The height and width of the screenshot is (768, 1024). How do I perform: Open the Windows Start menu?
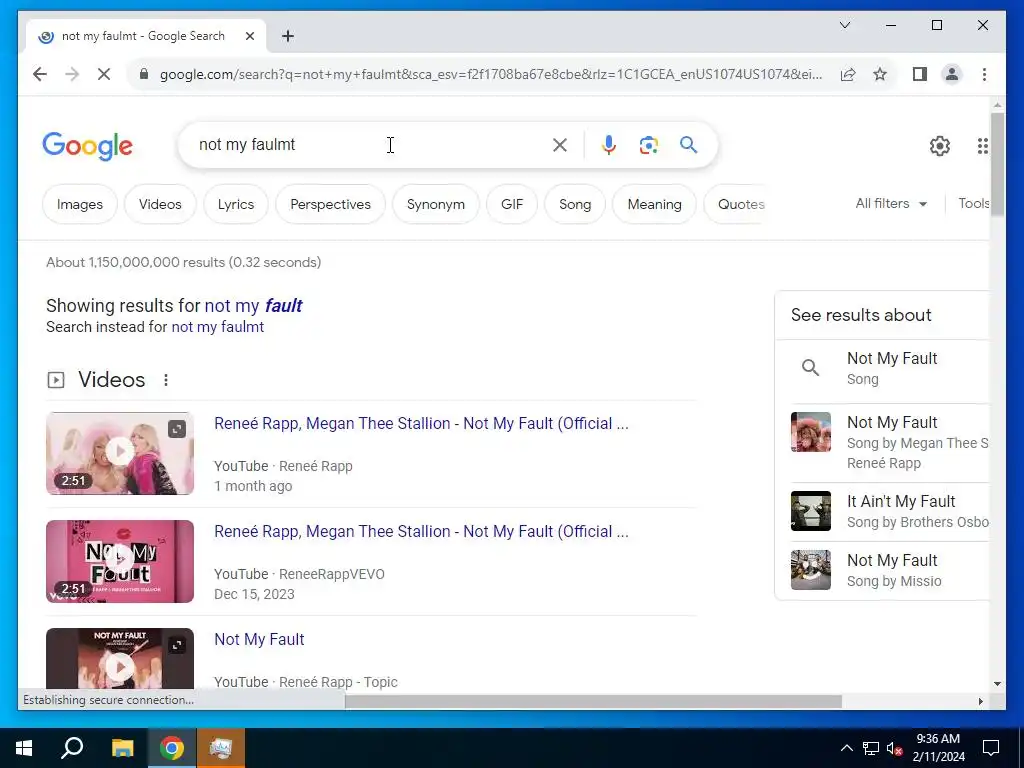click(x=24, y=748)
